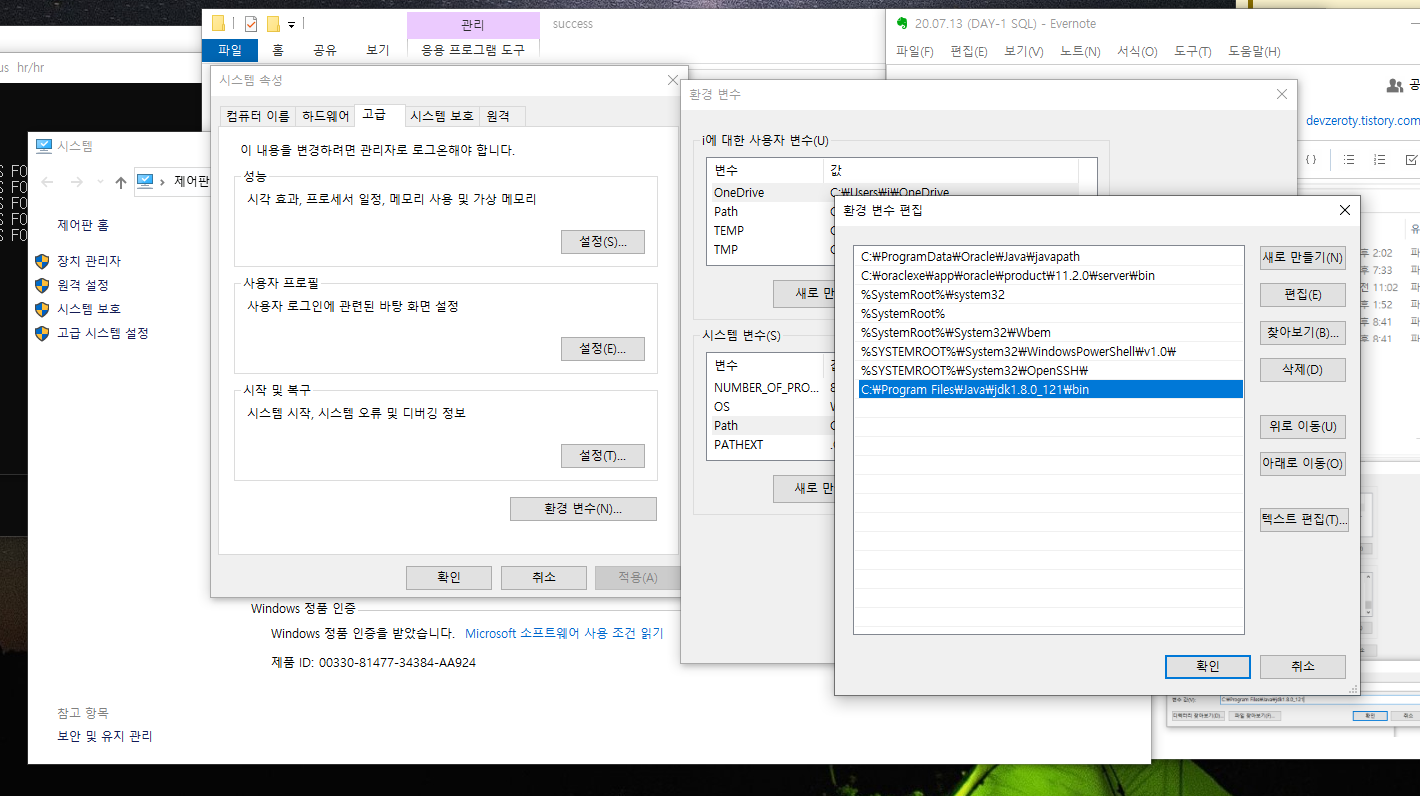Select the %SystemRoot%\System32\Wbem entry
Screen dimensions: 1420x796
[1049, 333]
